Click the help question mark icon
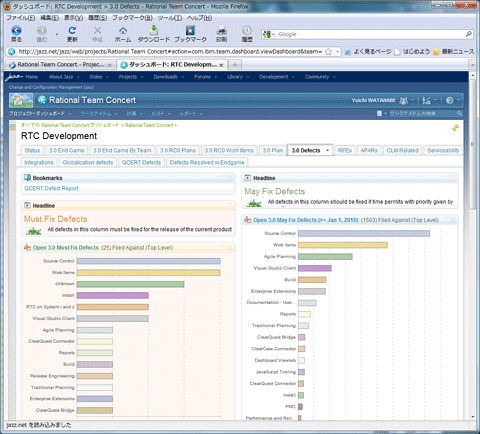The image size is (480, 434). (x=450, y=100)
